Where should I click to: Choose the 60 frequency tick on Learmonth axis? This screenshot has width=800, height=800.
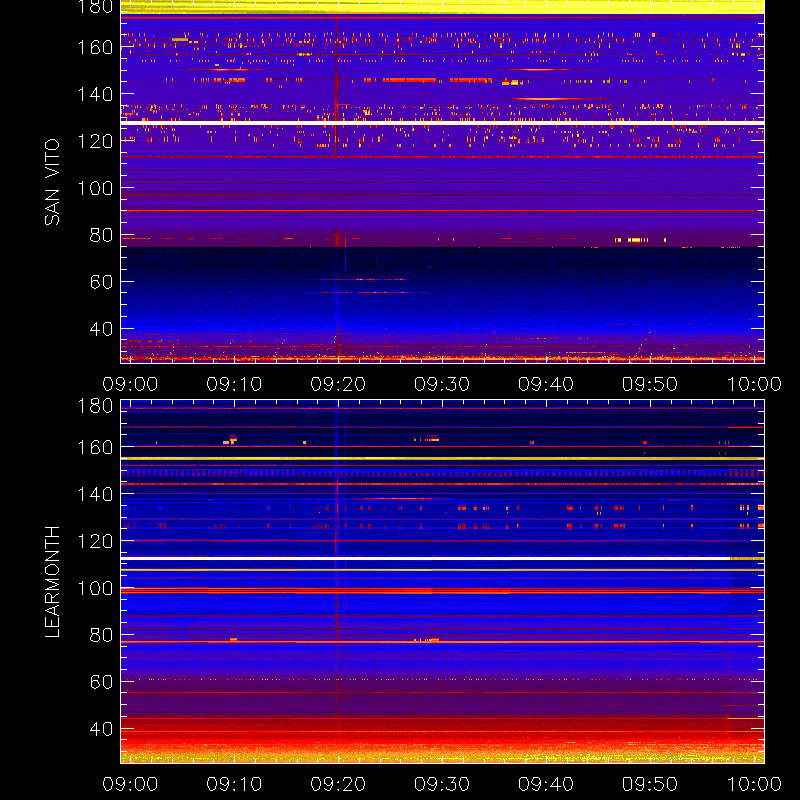click(101, 682)
